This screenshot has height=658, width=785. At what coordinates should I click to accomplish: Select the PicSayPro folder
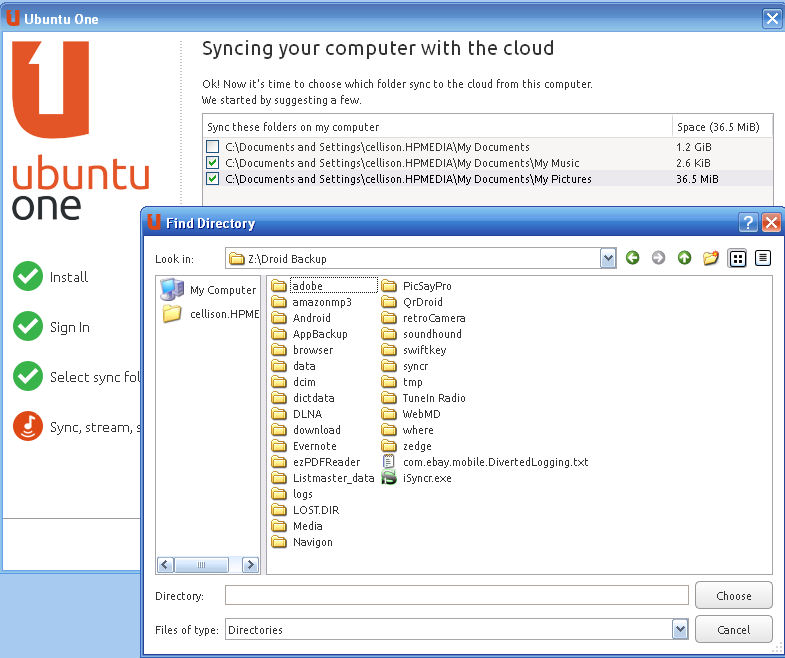coord(416,286)
